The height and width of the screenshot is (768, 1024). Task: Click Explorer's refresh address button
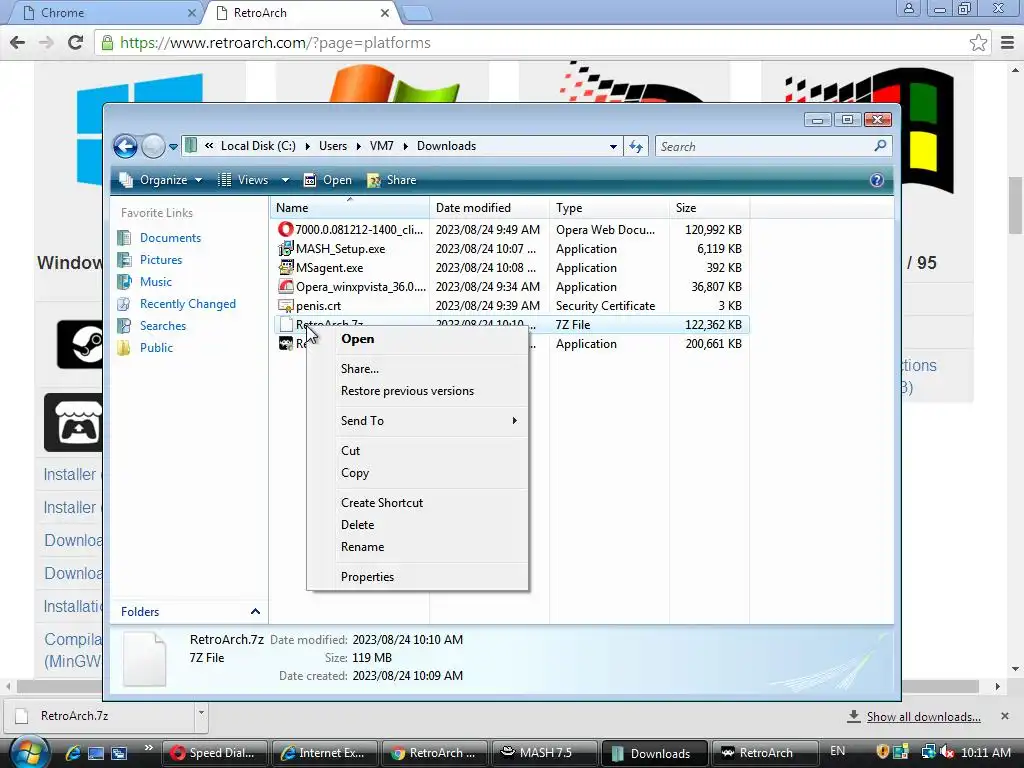point(636,146)
